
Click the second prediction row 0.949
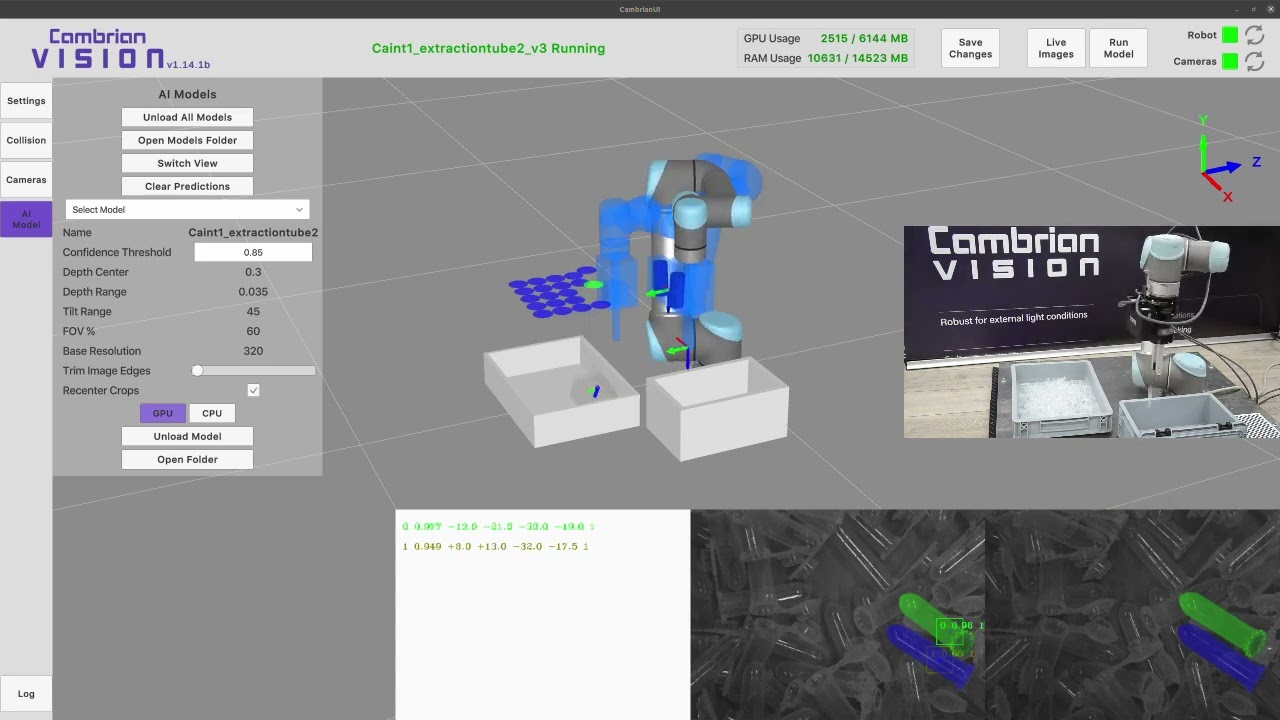(x=495, y=546)
